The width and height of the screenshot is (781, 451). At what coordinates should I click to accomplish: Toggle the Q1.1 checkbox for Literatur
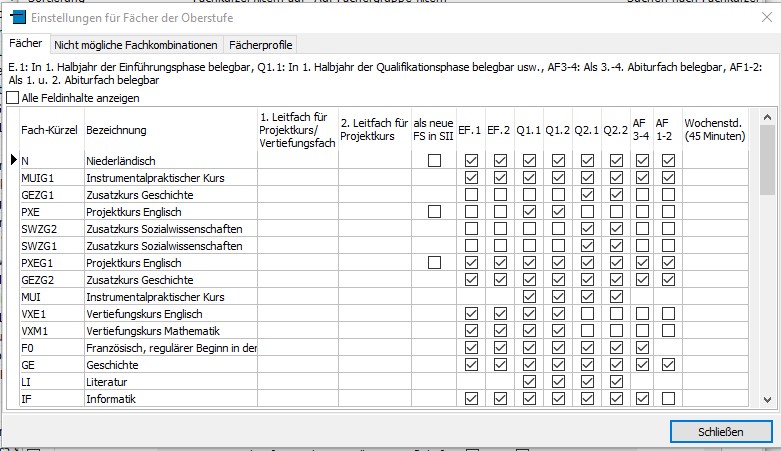528,382
